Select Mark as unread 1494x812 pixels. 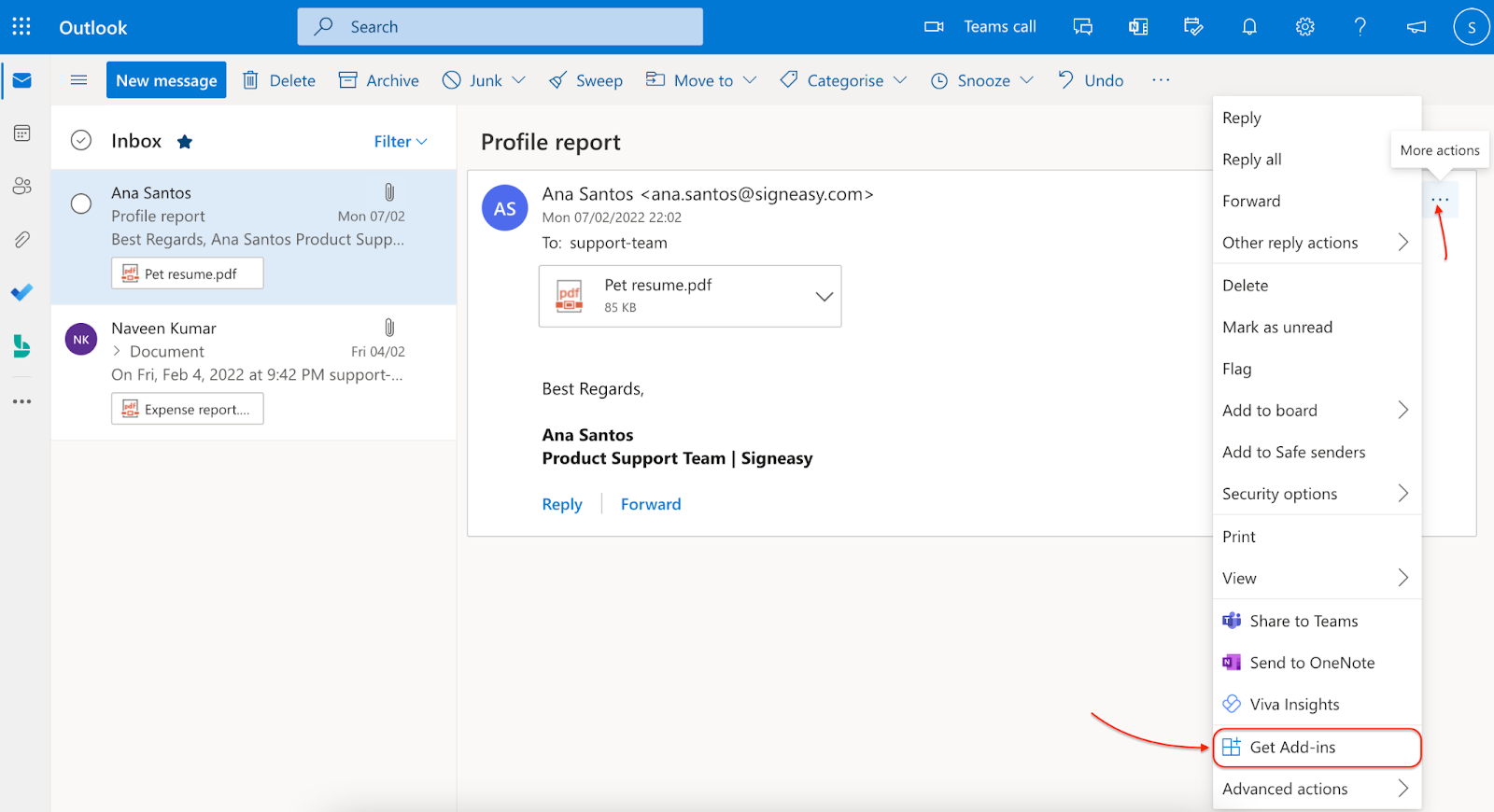click(x=1317, y=327)
